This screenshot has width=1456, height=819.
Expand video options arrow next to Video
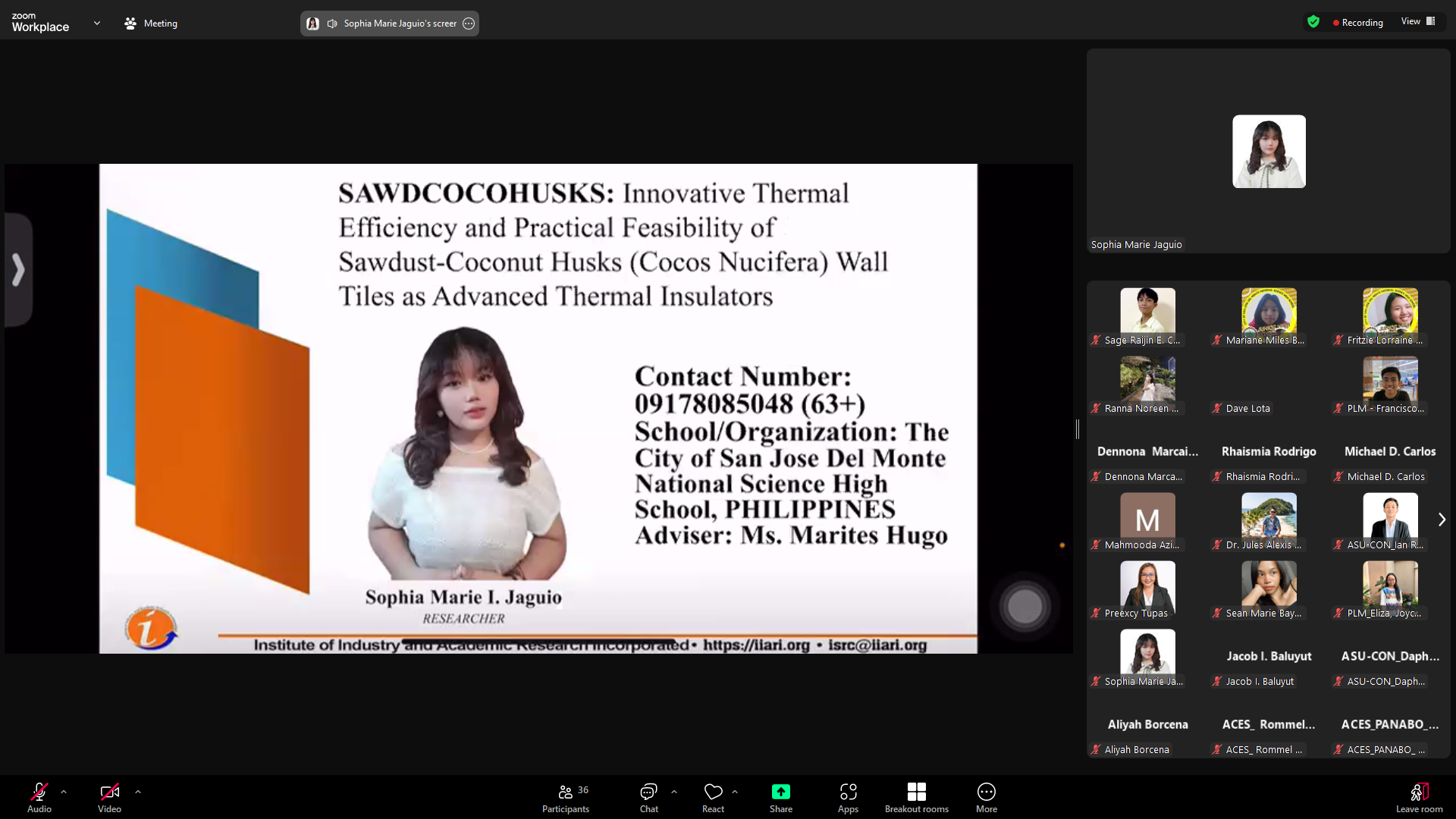coord(138,792)
